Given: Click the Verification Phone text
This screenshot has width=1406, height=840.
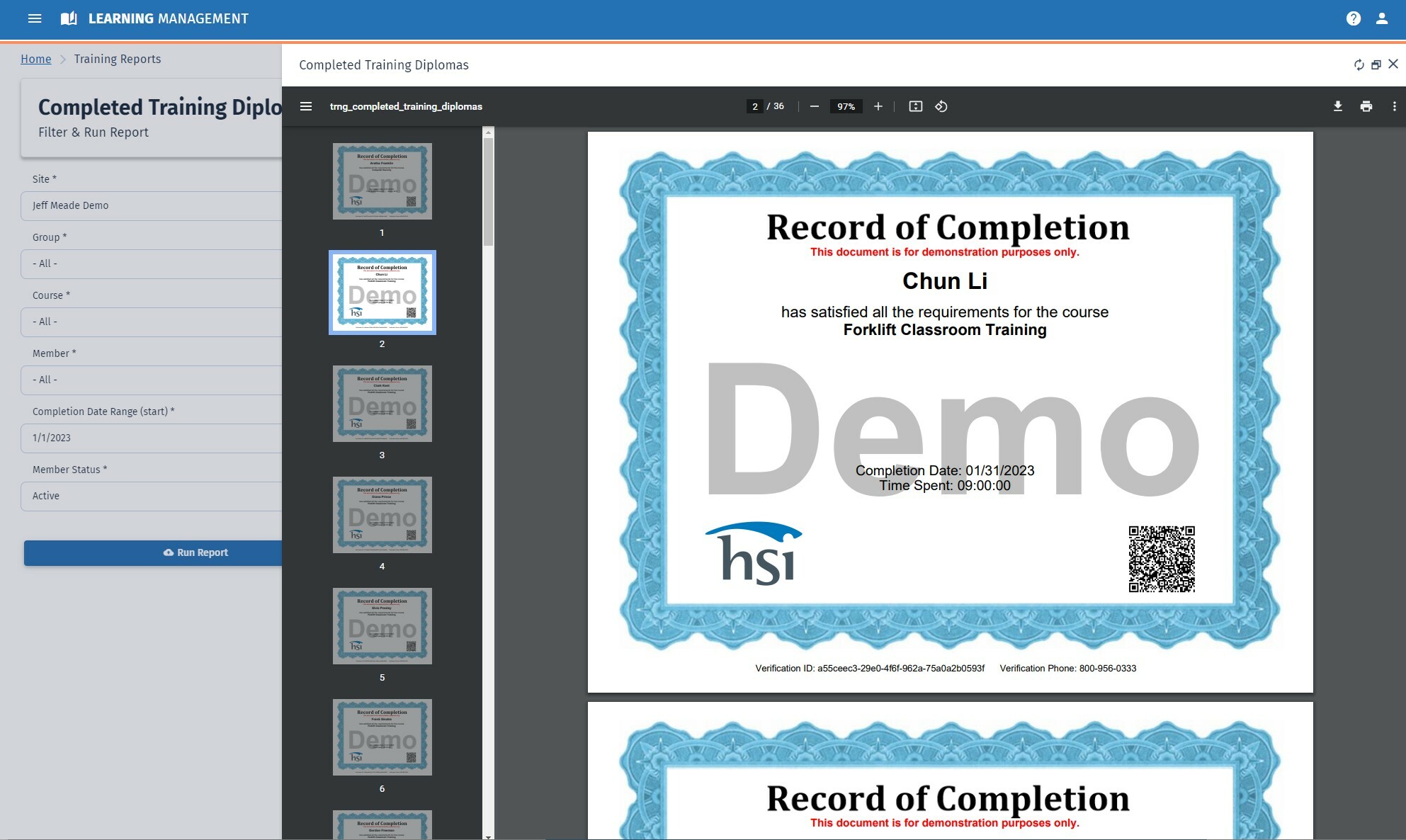Looking at the screenshot, I should (1068, 669).
